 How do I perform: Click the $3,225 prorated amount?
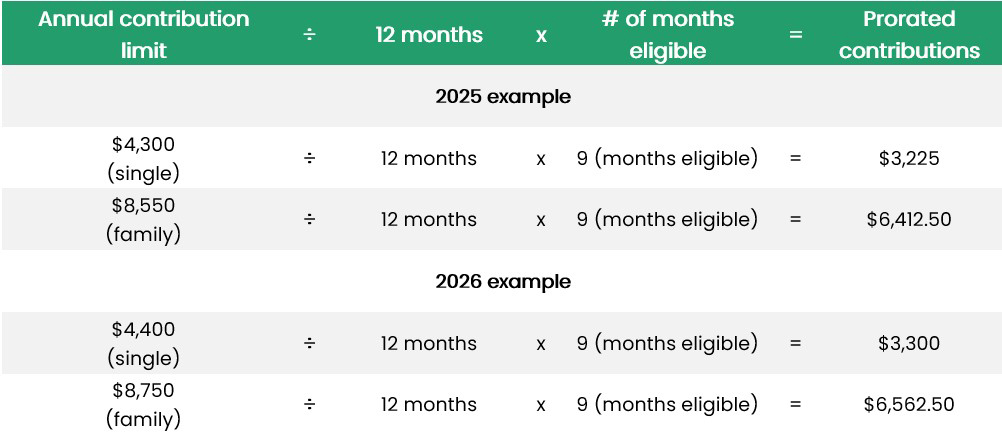pos(909,158)
